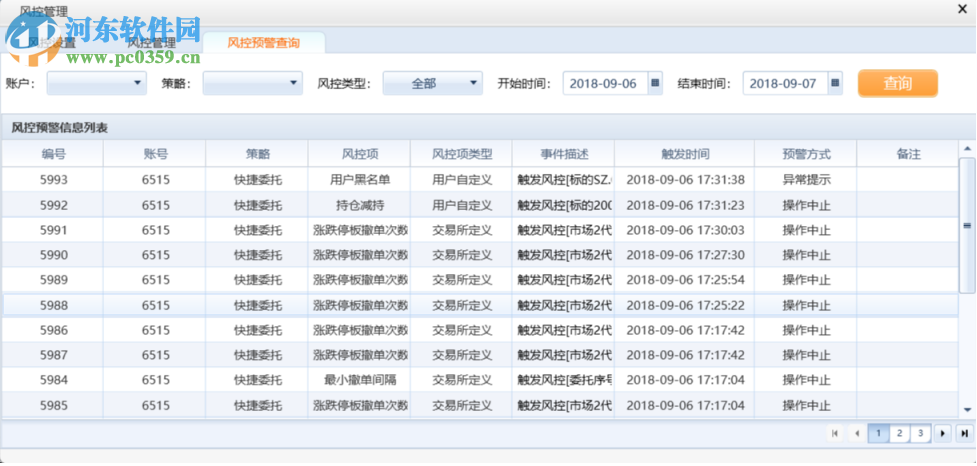This screenshot has width=977, height=466.
Task: Click the 最小撤单间隔 cell
Action: [x=360, y=380]
